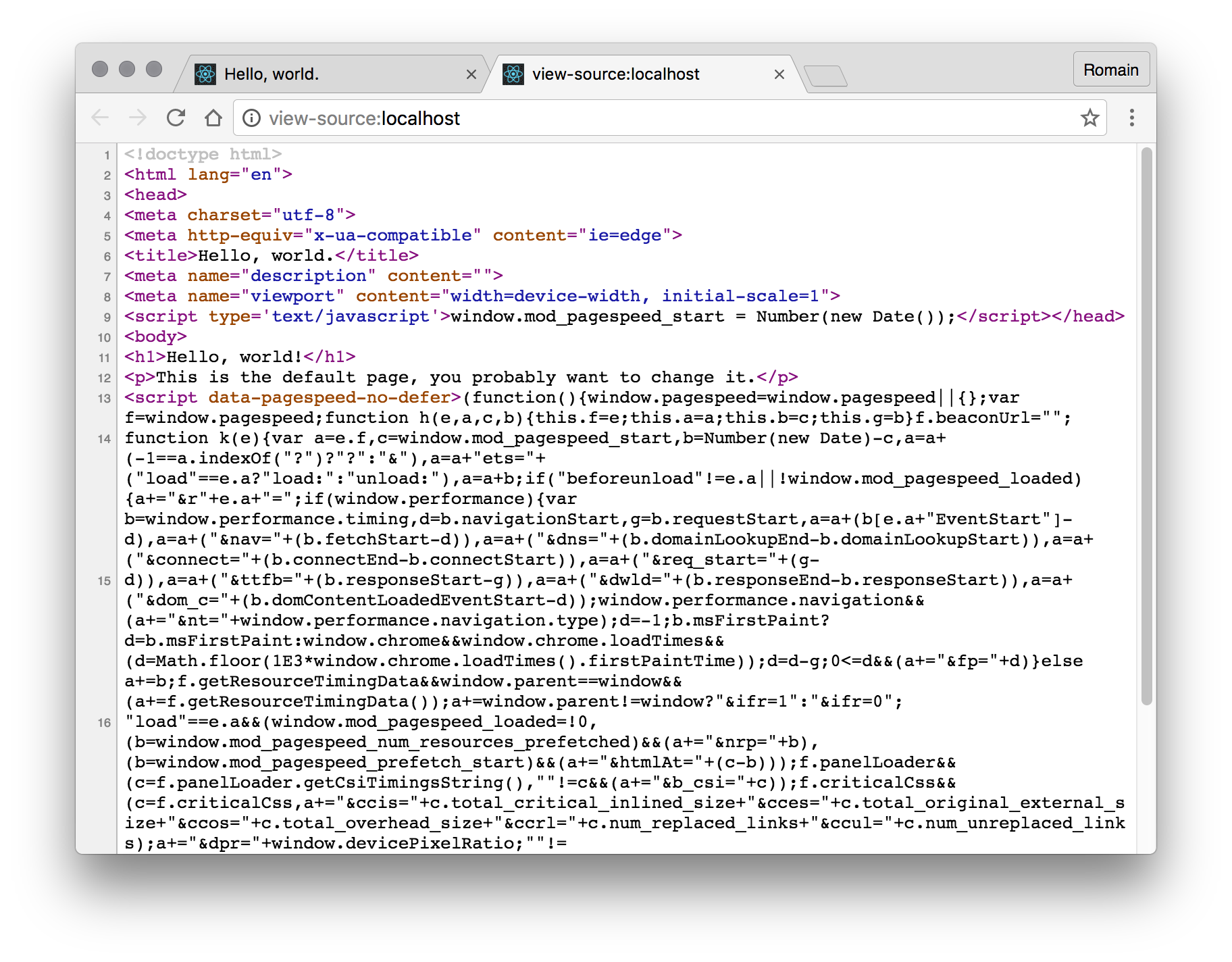Open the Romain profile menu
The image size is (1232, 962).
1111,69
